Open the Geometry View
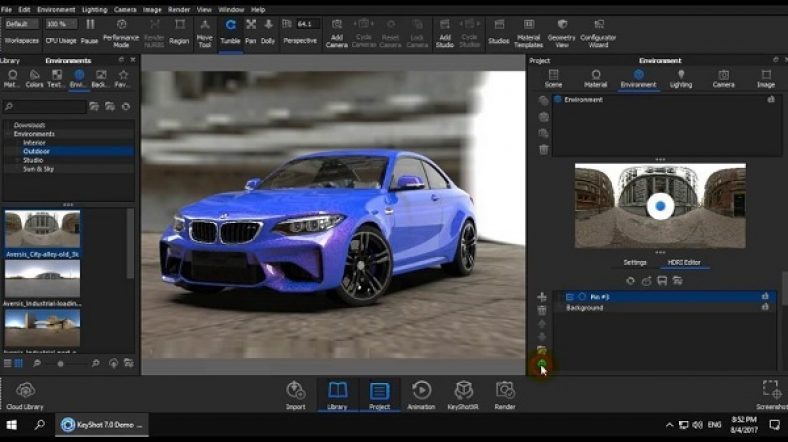Screen dimensions: 788x442 click(x=562, y=24)
